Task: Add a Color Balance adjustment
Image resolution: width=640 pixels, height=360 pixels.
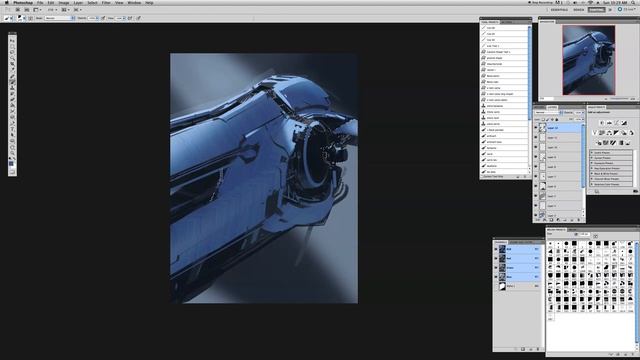Action: [x=609, y=133]
